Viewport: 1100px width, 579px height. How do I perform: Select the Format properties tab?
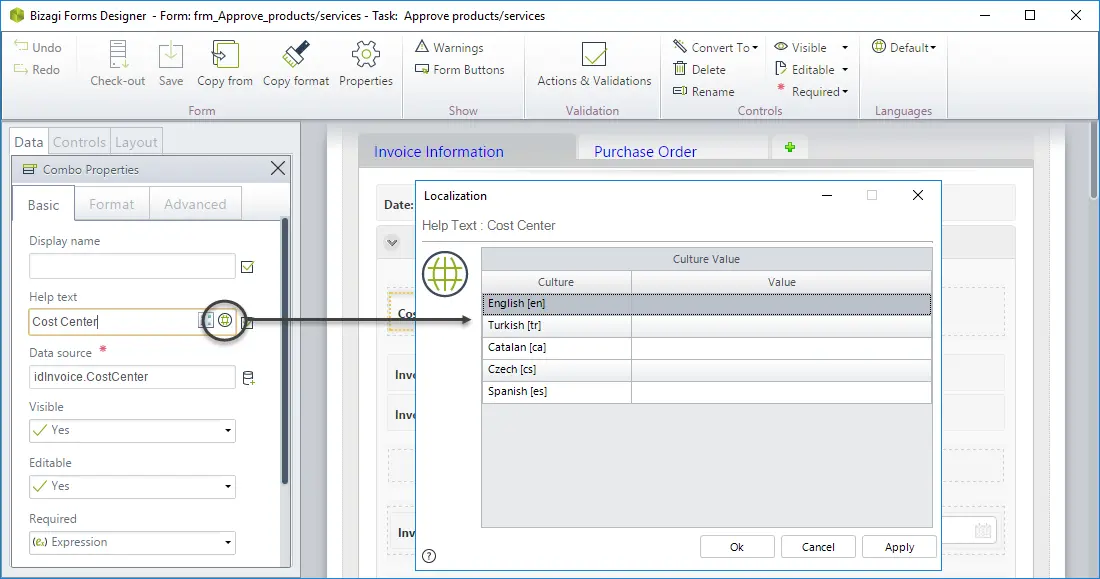point(112,204)
